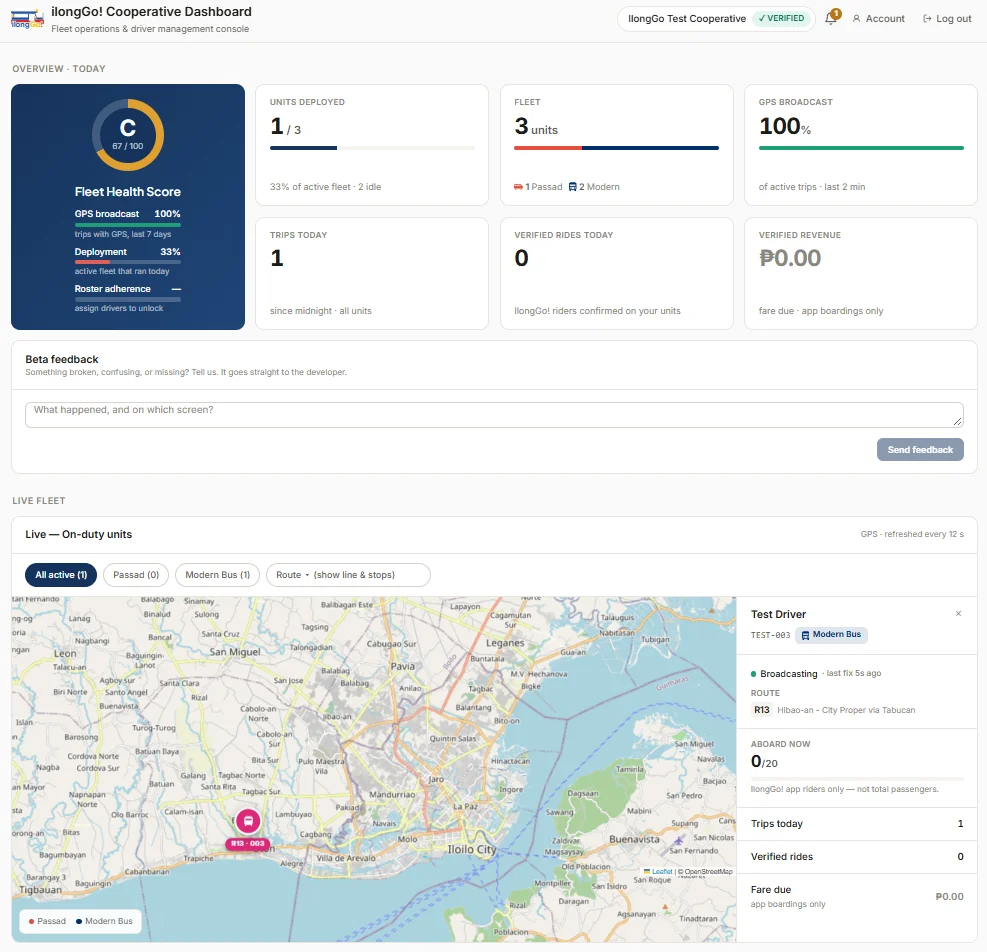Click the Verified rides row in driver panel
Screen dimensions: 987x952
(857, 856)
